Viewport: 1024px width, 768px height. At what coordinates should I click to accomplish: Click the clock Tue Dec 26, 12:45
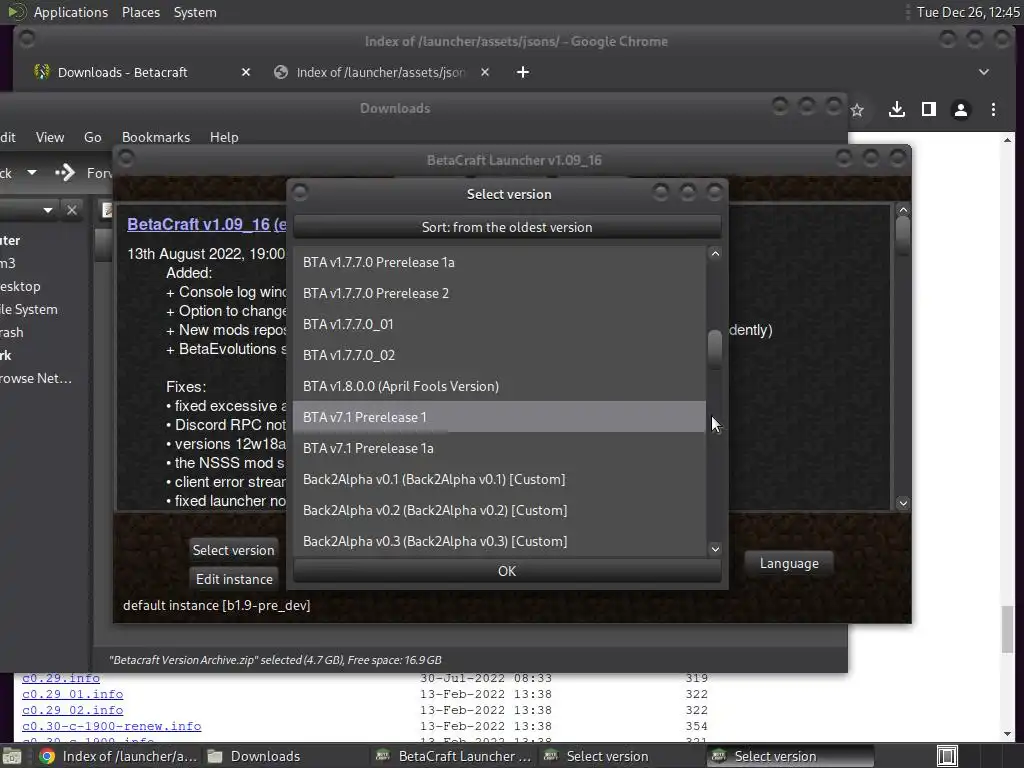(x=968, y=12)
